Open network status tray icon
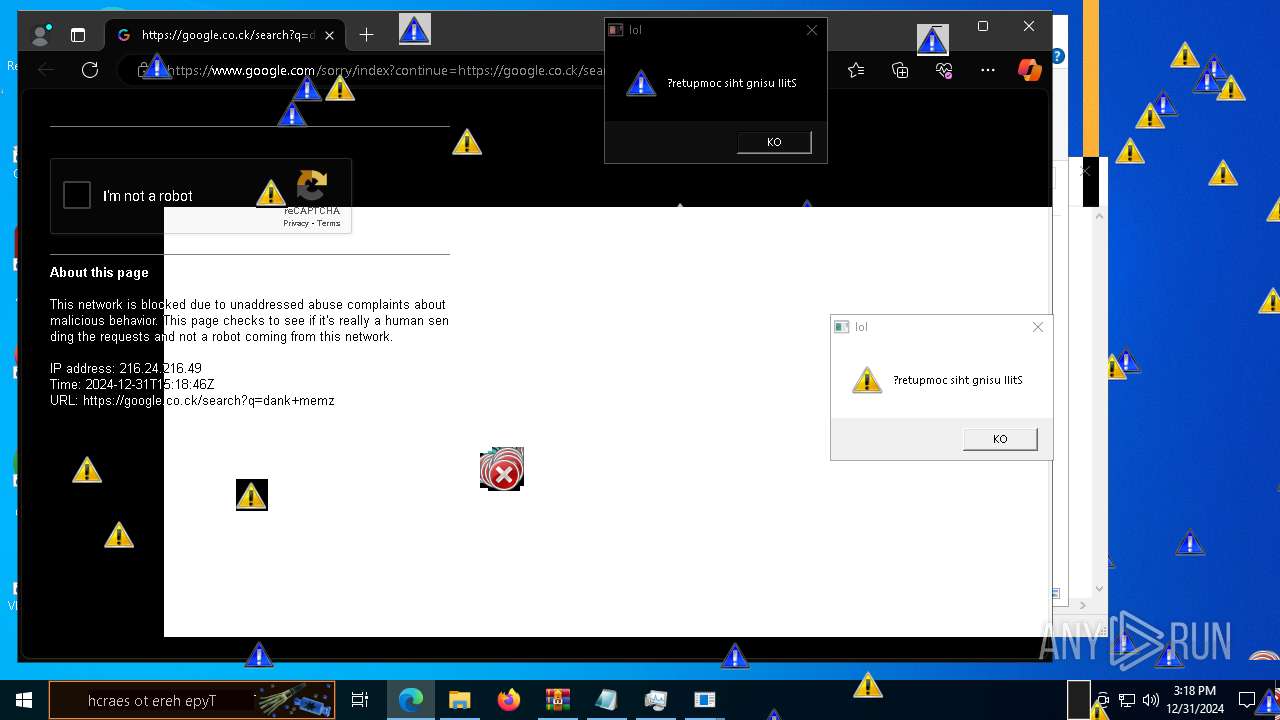The image size is (1280, 720). [x=1127, y=700]
